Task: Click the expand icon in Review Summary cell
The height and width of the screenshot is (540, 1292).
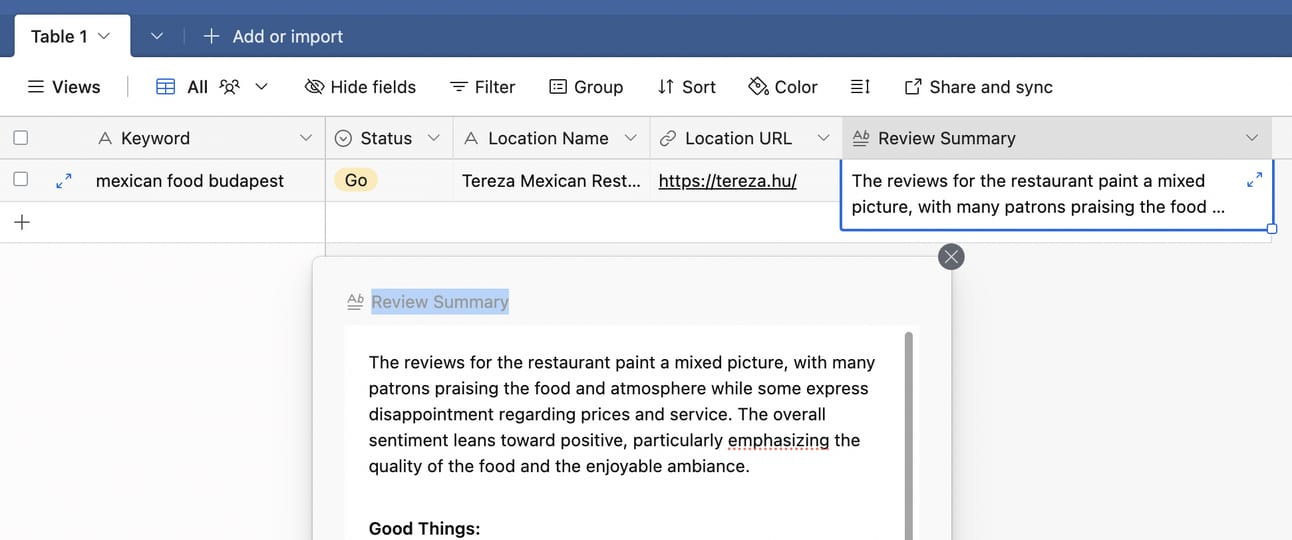Action: tap(1256, 181)
